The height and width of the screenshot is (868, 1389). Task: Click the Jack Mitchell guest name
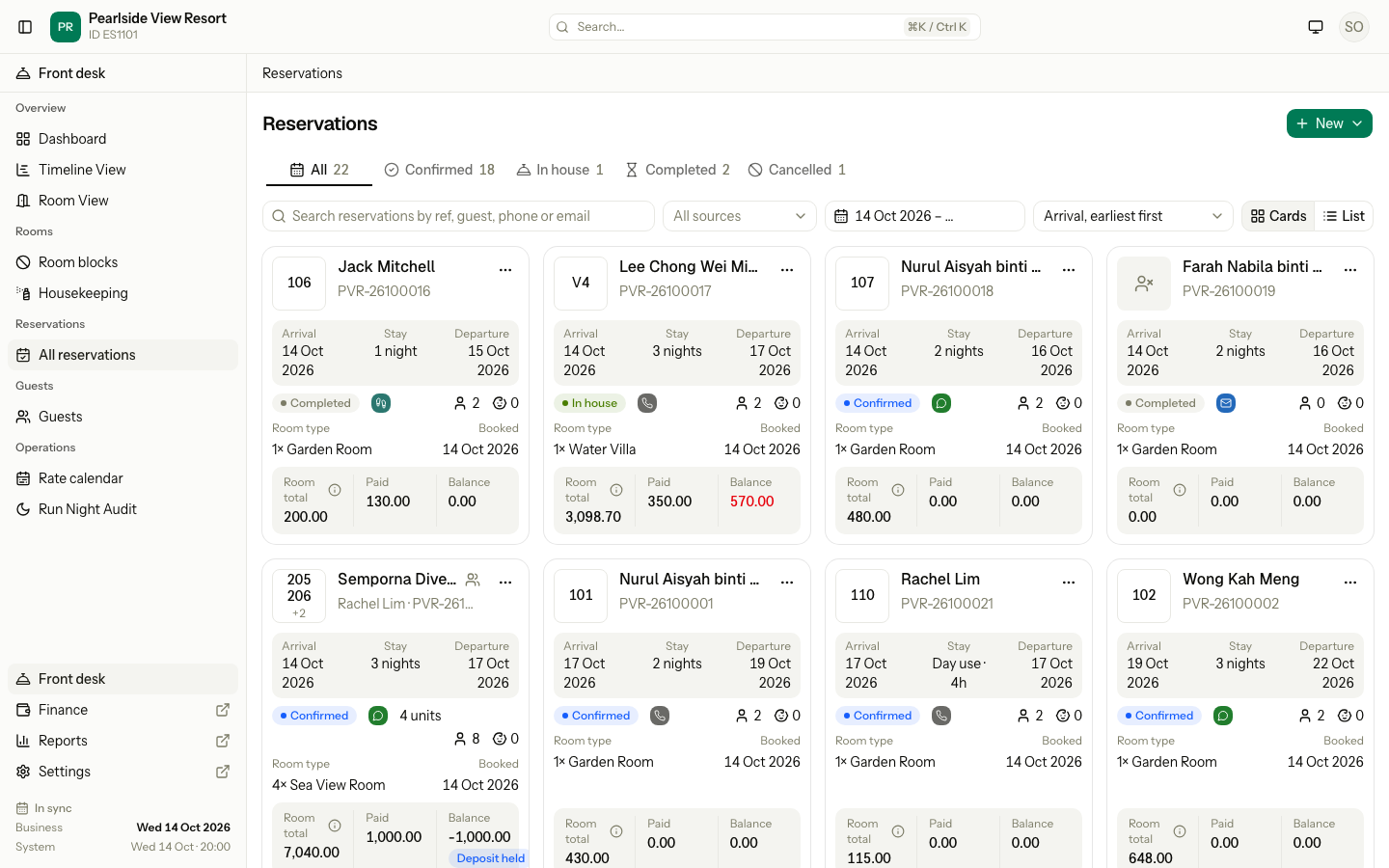387,267
